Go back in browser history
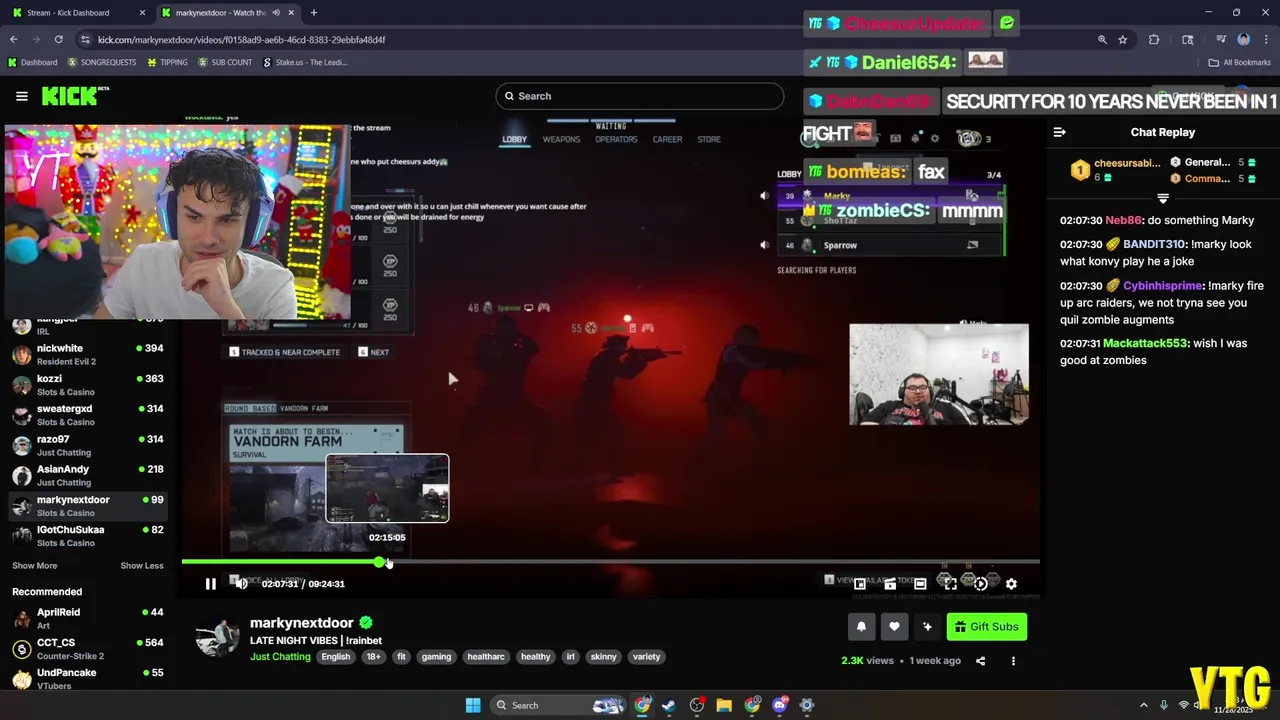The height and width of the screenshot is (720, 1280). (14, 40)
